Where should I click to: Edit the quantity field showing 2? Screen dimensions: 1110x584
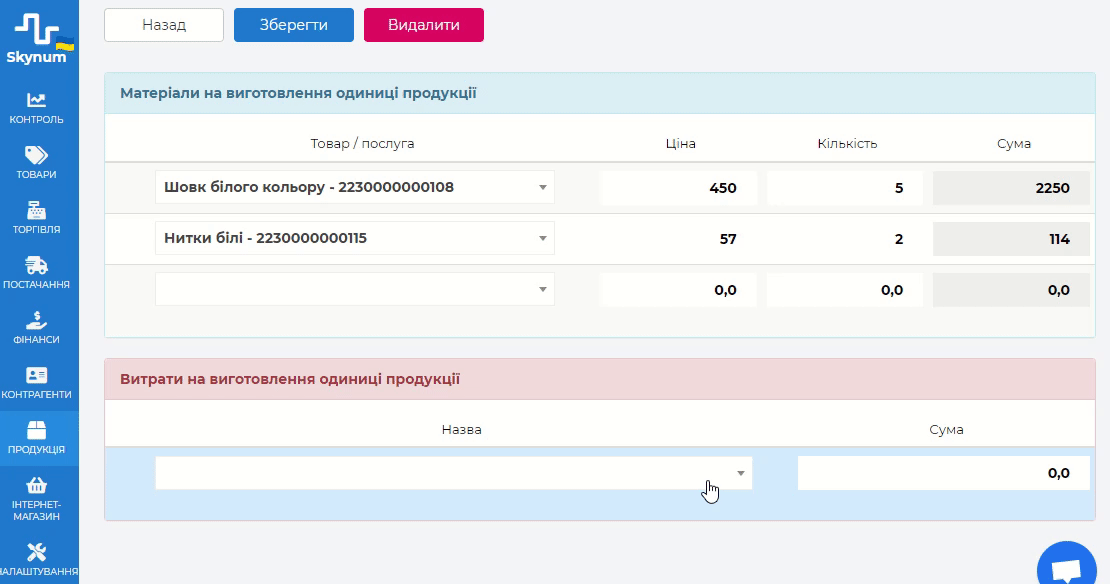click(x=845, y=239)
